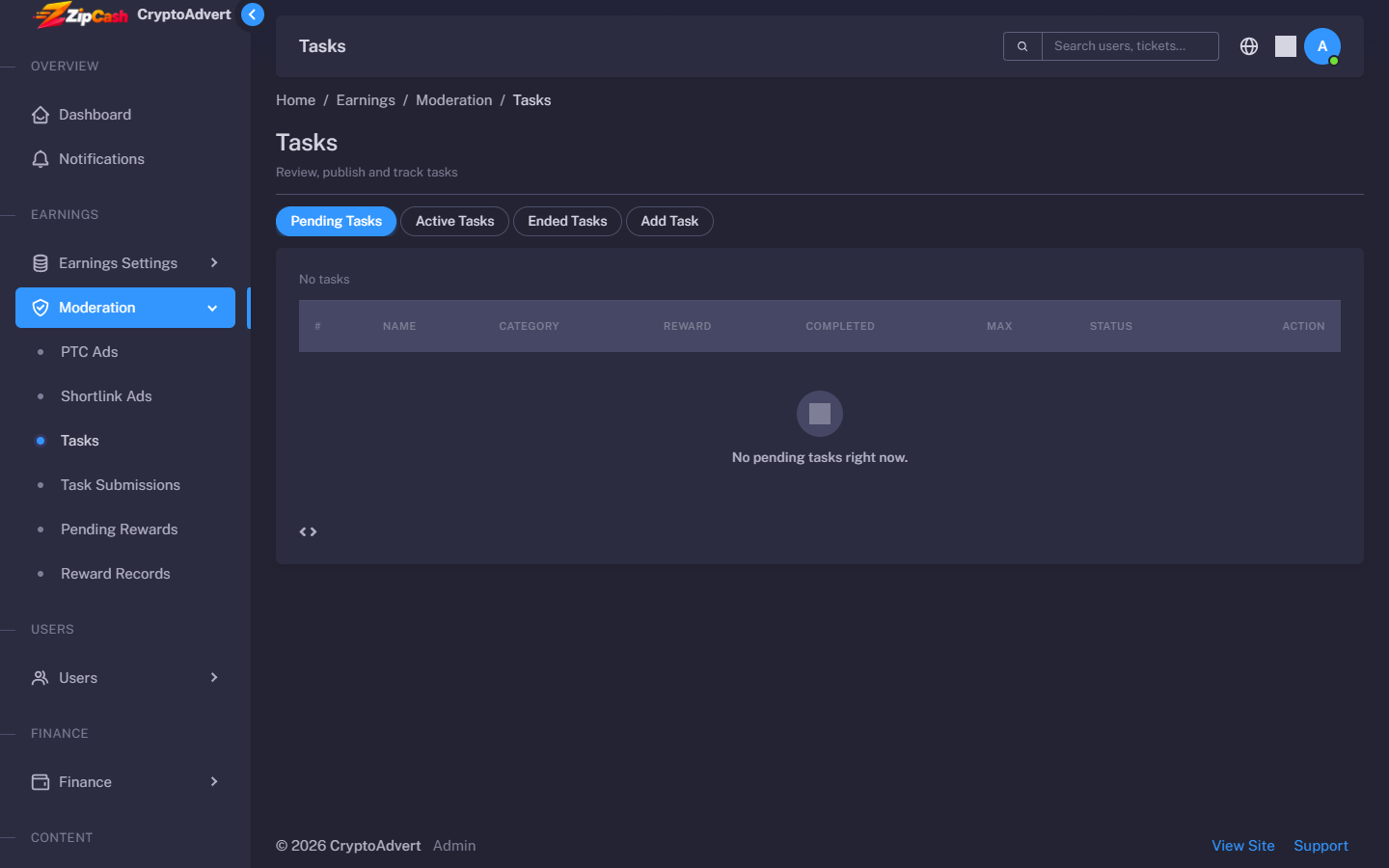
Task: Click the MAX column header
Action: (999, 326)
